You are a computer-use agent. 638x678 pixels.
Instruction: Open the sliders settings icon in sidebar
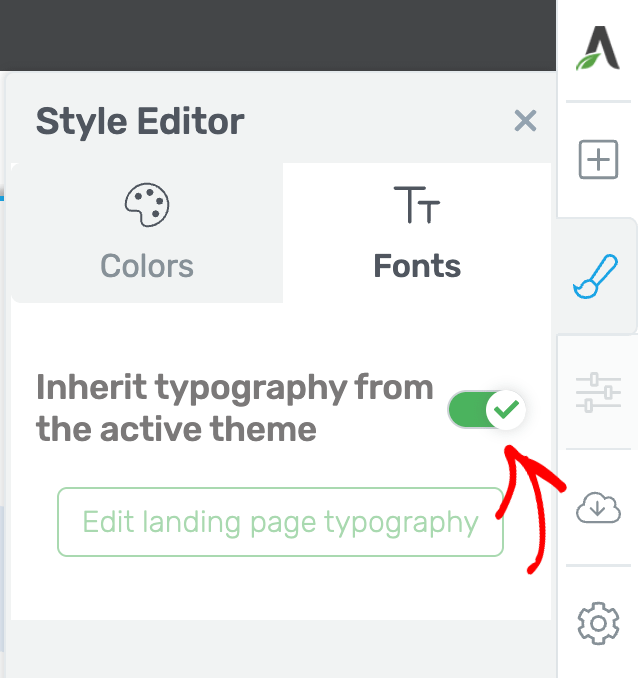click(598, 392)
